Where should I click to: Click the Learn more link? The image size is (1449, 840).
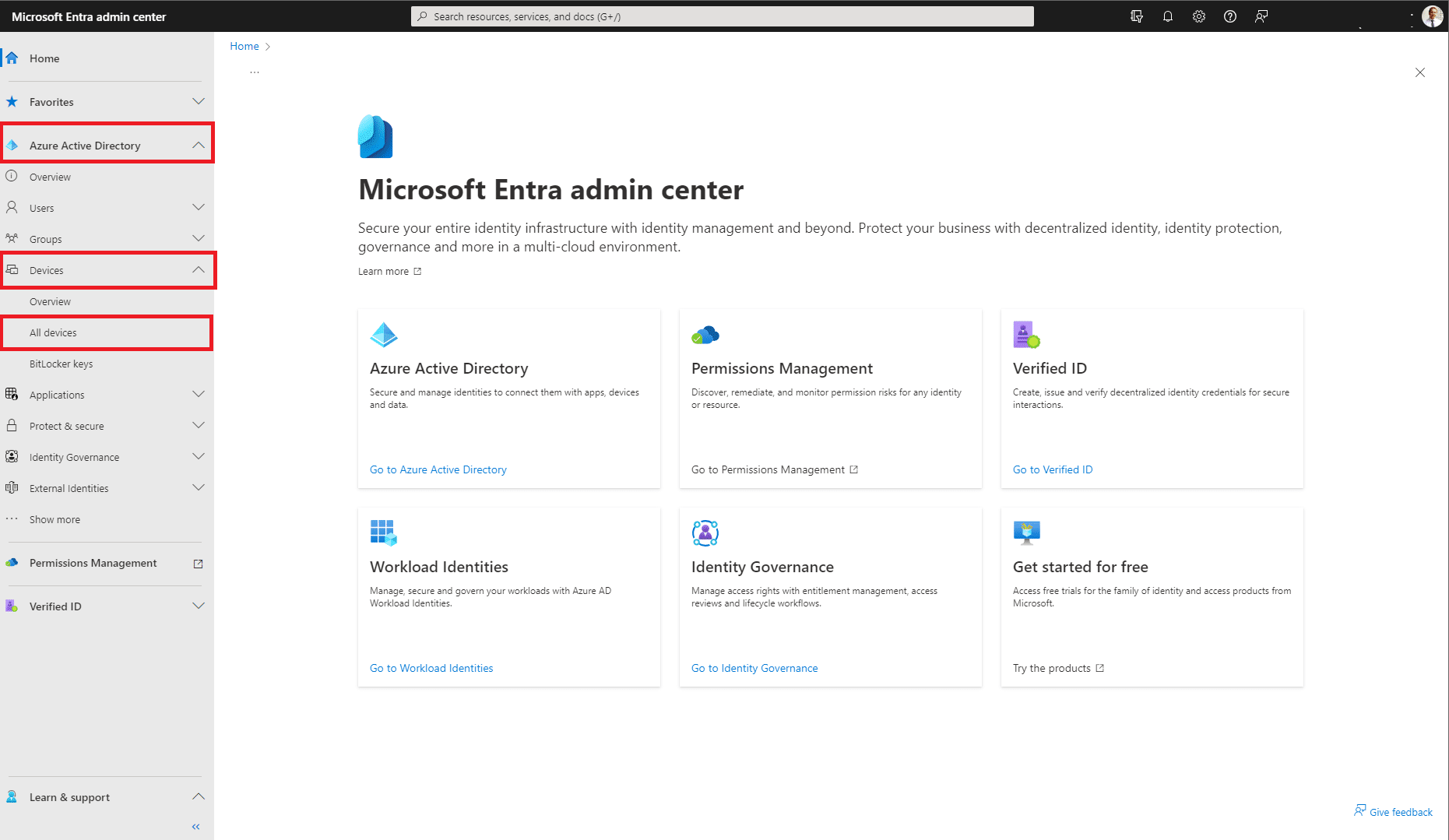coord(389,272)
